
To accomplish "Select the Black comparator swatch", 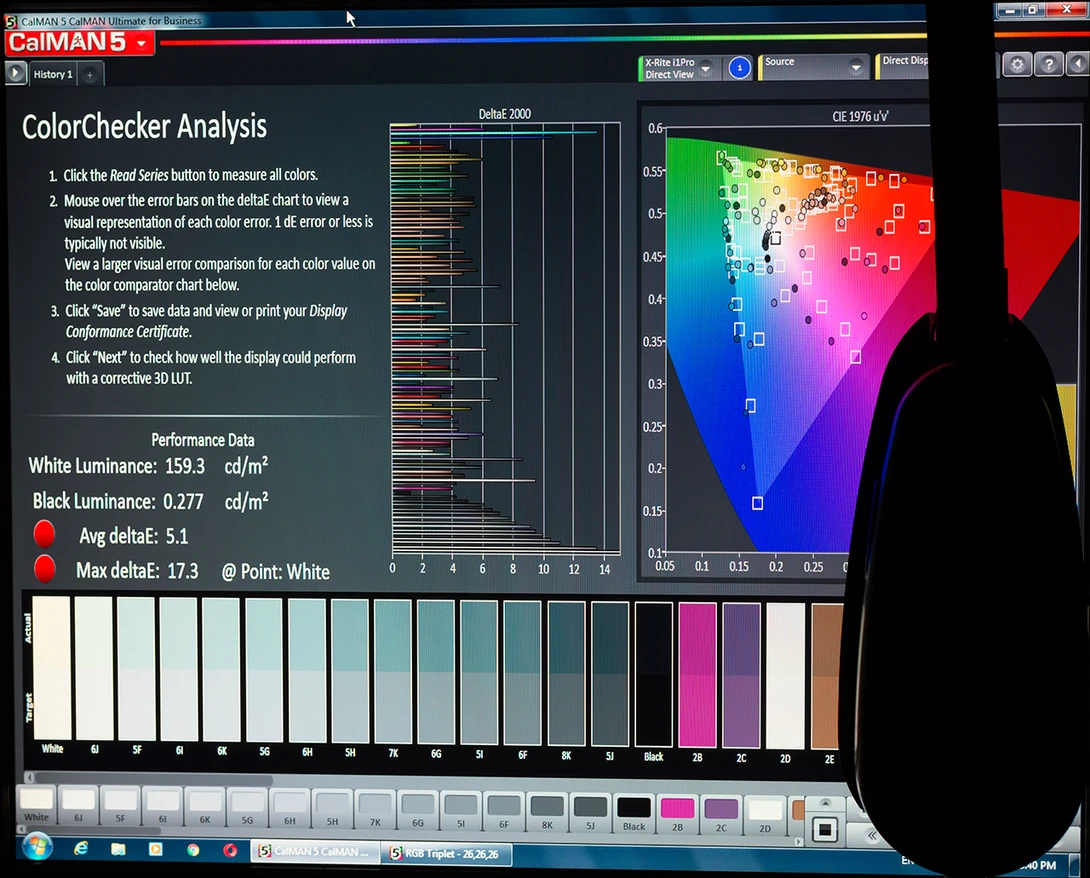I will click(x=653, y=675).
